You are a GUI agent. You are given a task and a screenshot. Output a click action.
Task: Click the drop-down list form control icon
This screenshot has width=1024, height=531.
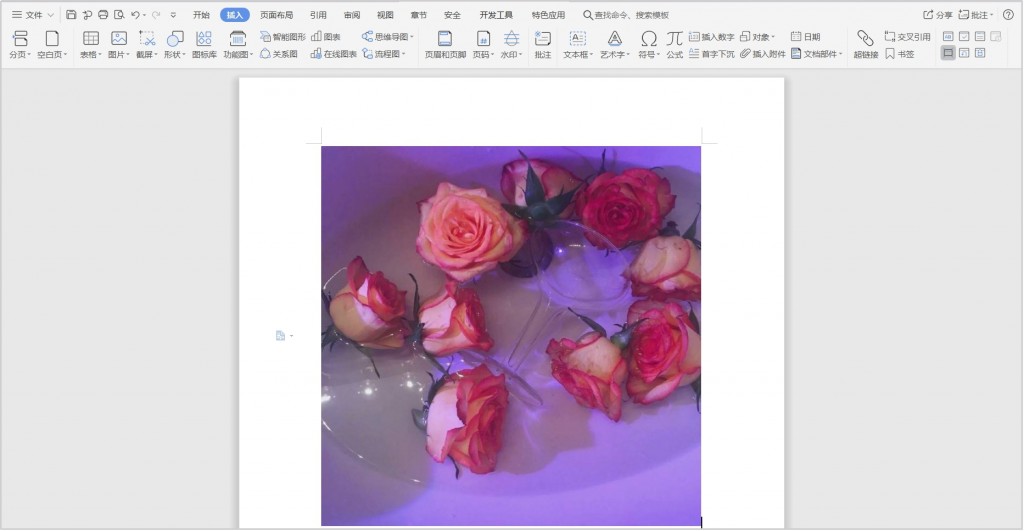(980, 37)
